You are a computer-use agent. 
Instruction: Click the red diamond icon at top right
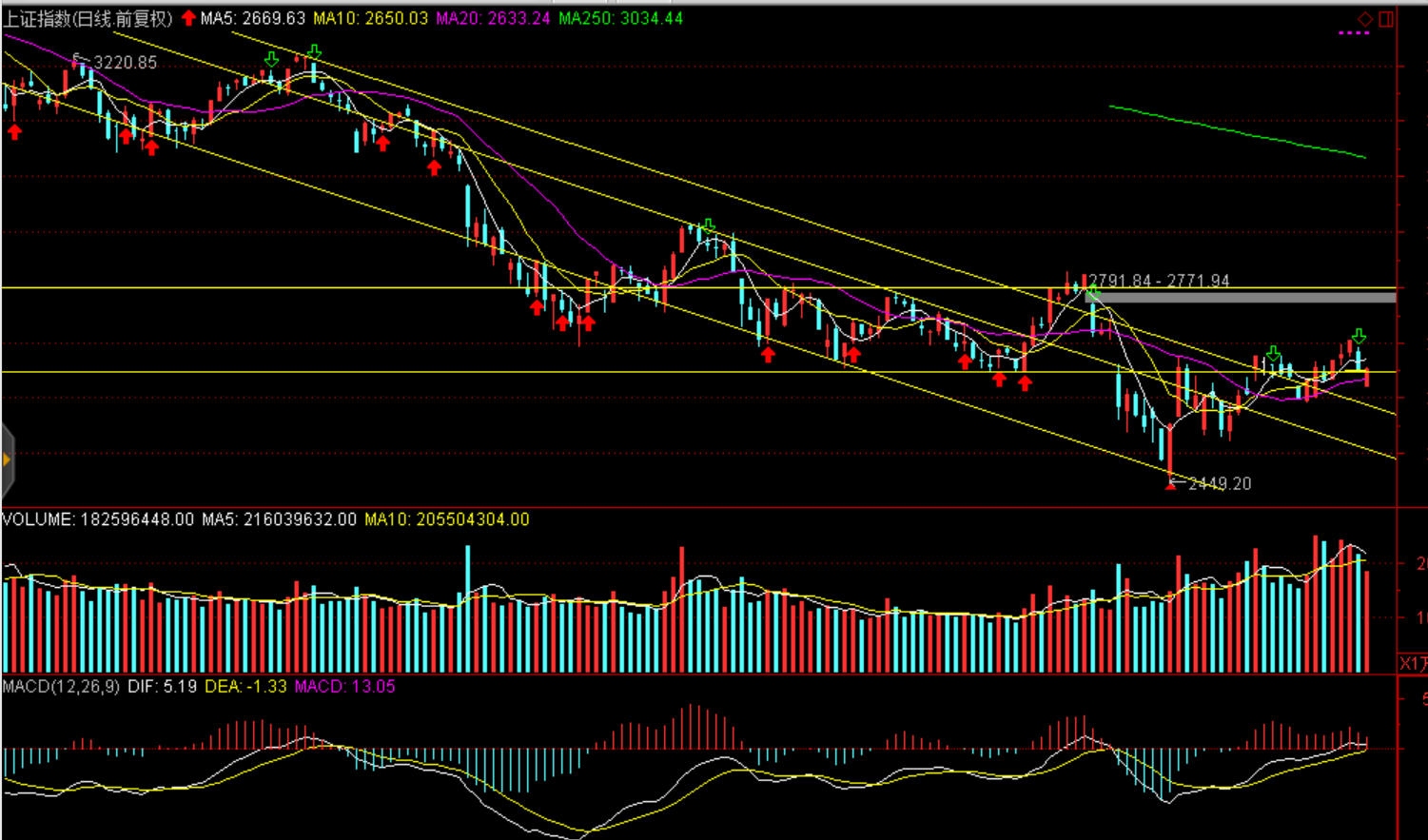coord(1365,18)
